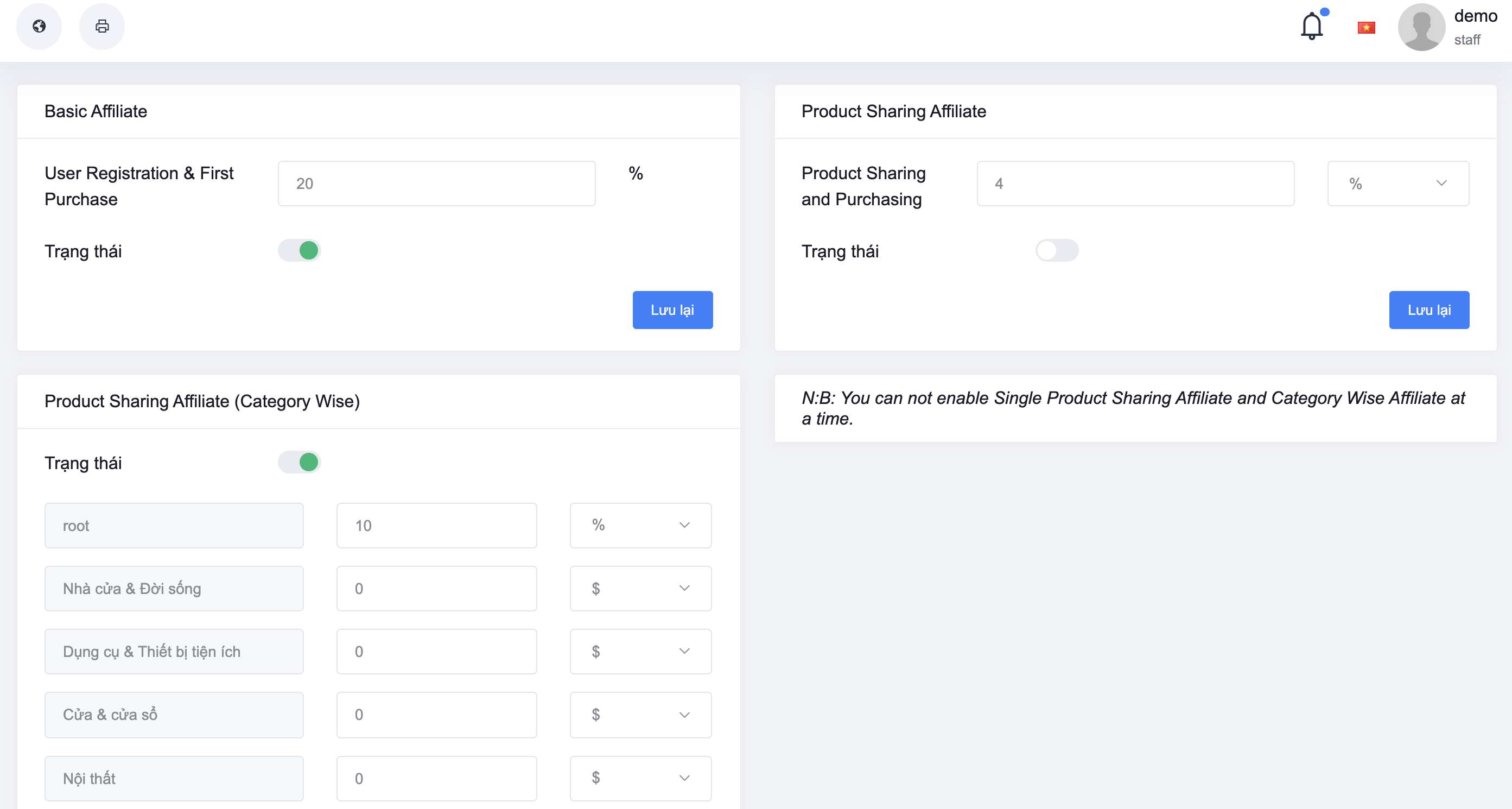Click the Nội thất amount field
Screen dimensions: 1512x809
pos(437,779)
